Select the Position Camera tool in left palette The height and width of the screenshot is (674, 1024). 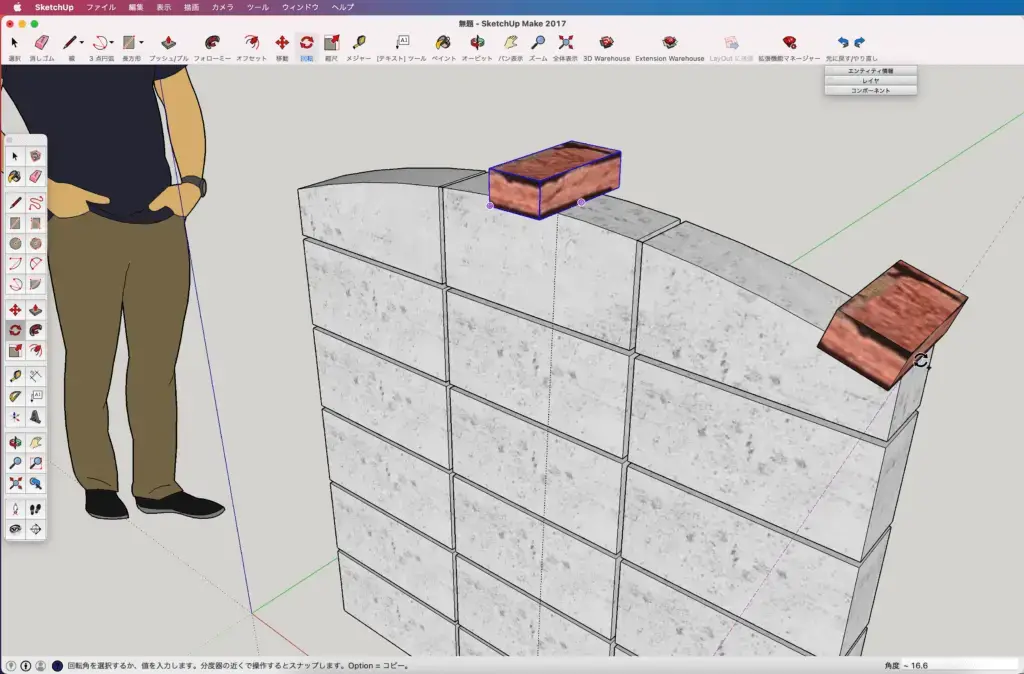click(15, 509)
